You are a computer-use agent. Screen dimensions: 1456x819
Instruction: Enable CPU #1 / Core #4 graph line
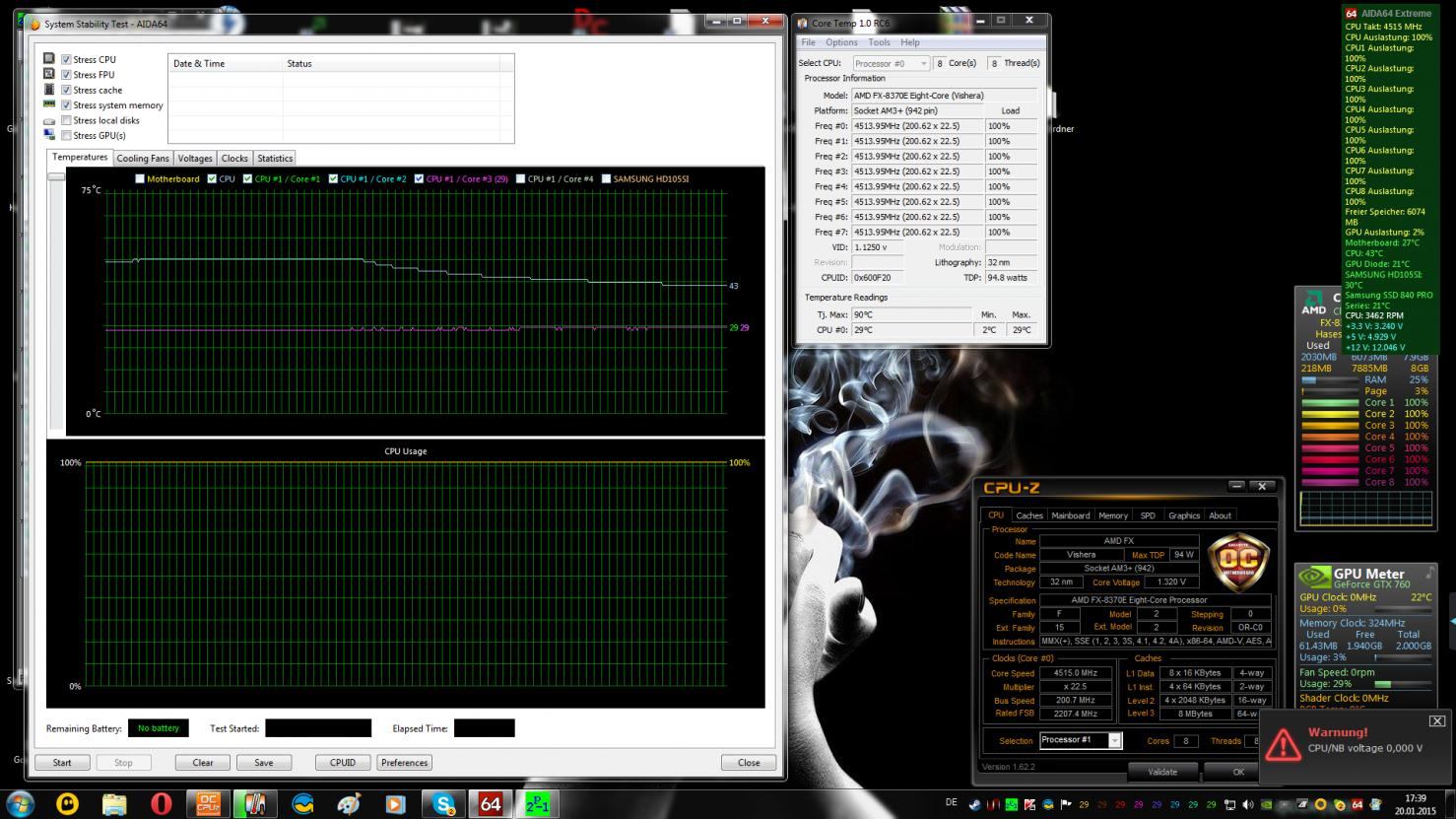[520, 178]
